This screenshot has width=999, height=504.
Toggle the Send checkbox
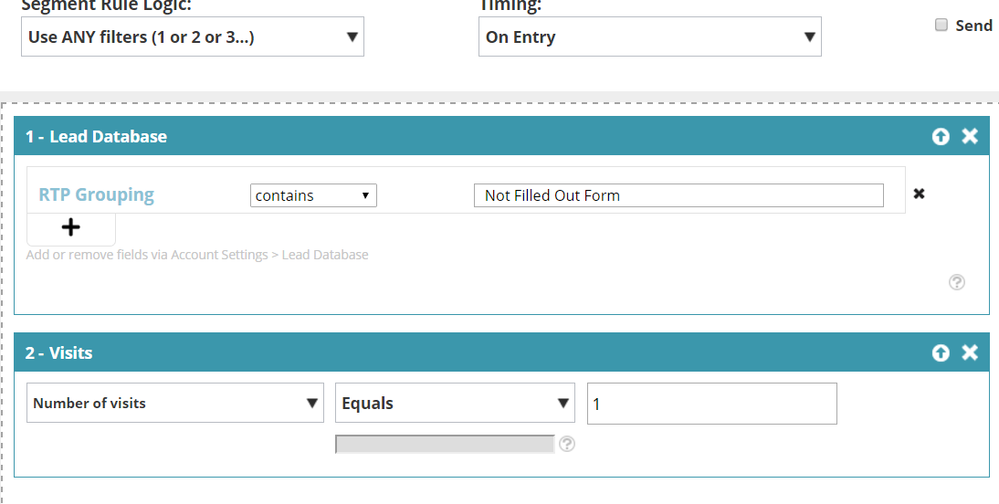point(941,26)
